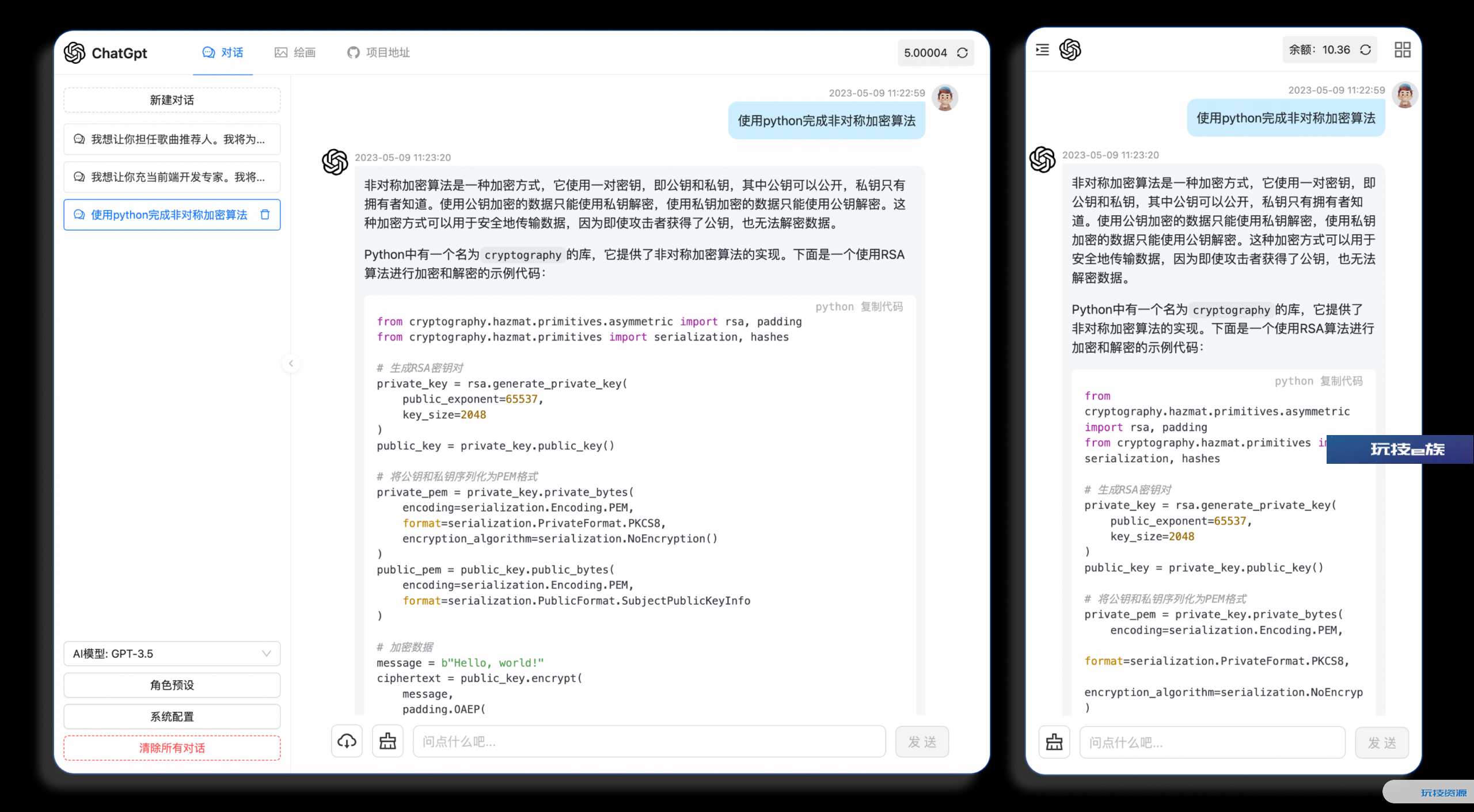
Task: Click the broom clear icon in right window
Action: tap(1054, 742)
